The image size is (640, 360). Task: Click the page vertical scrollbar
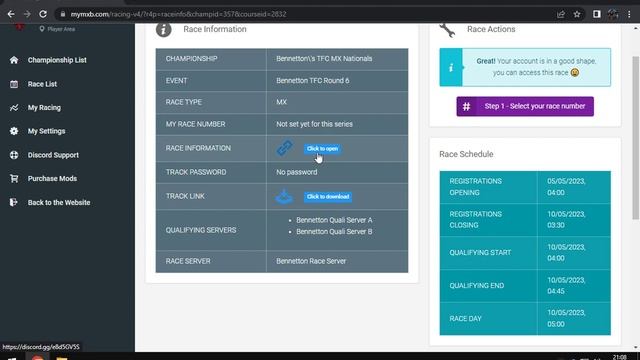[636, 139]
